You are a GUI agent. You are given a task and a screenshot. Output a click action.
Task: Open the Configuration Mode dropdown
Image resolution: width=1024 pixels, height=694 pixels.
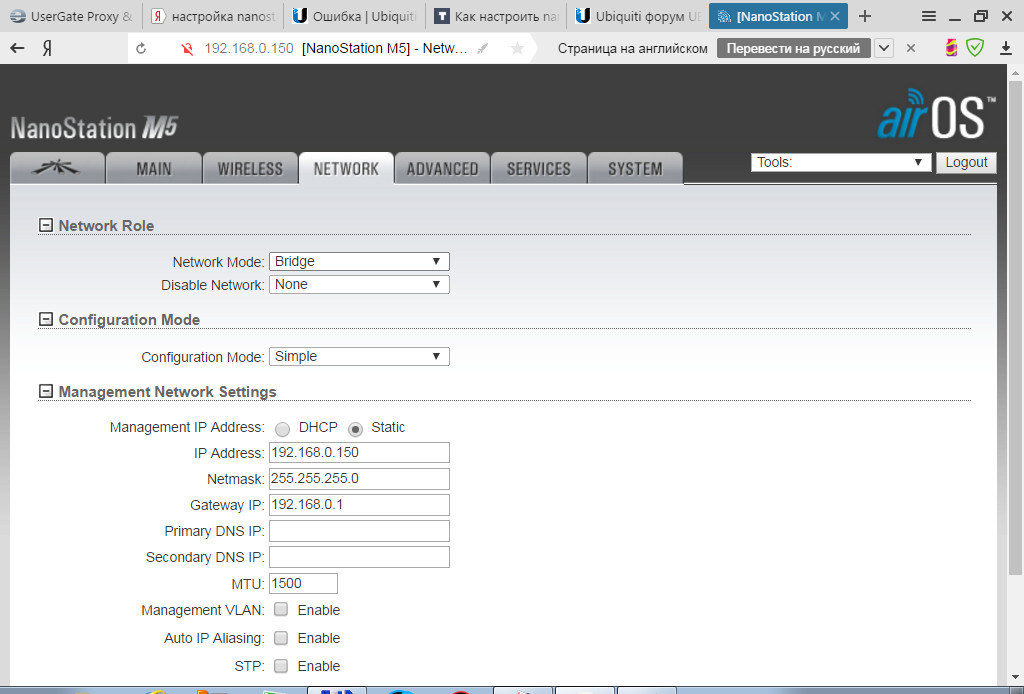(x=359, y=356)
